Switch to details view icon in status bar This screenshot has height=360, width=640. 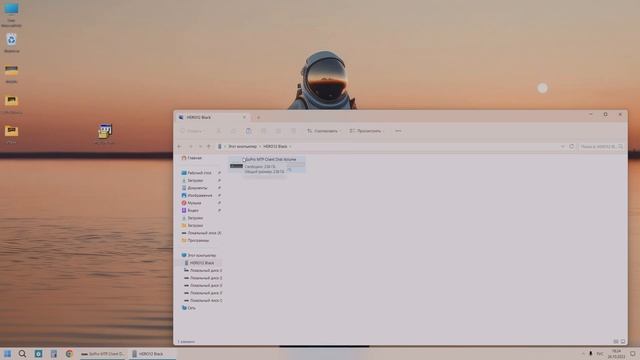coord(616,342)
